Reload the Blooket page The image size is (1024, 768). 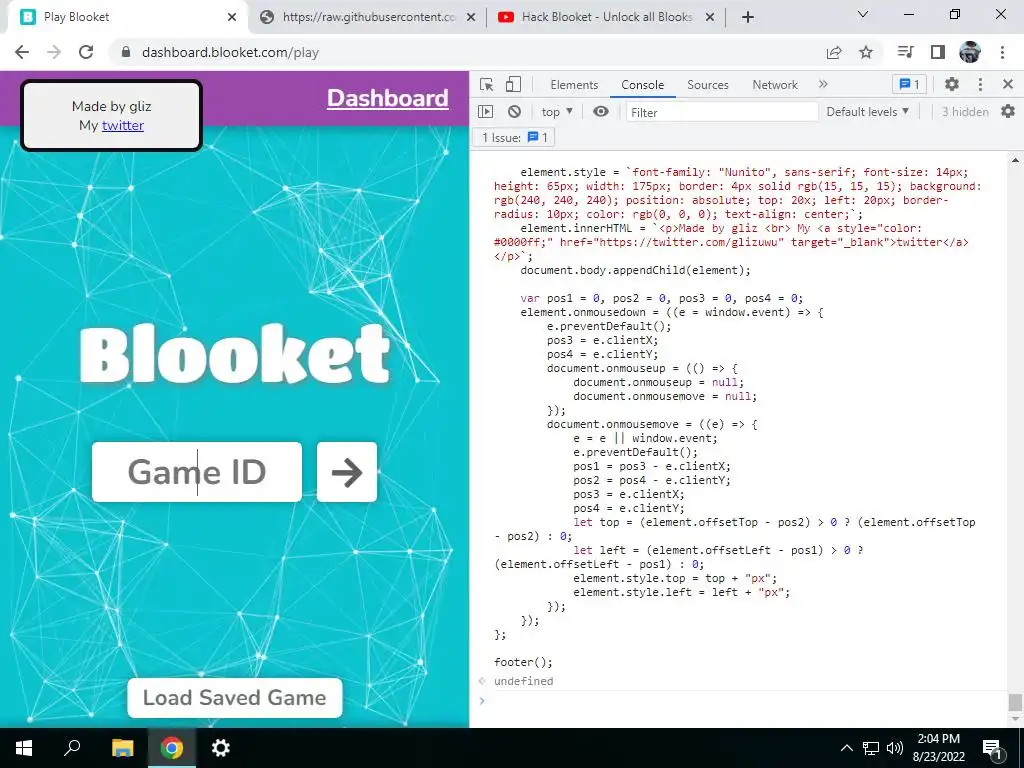click(86, 52)
